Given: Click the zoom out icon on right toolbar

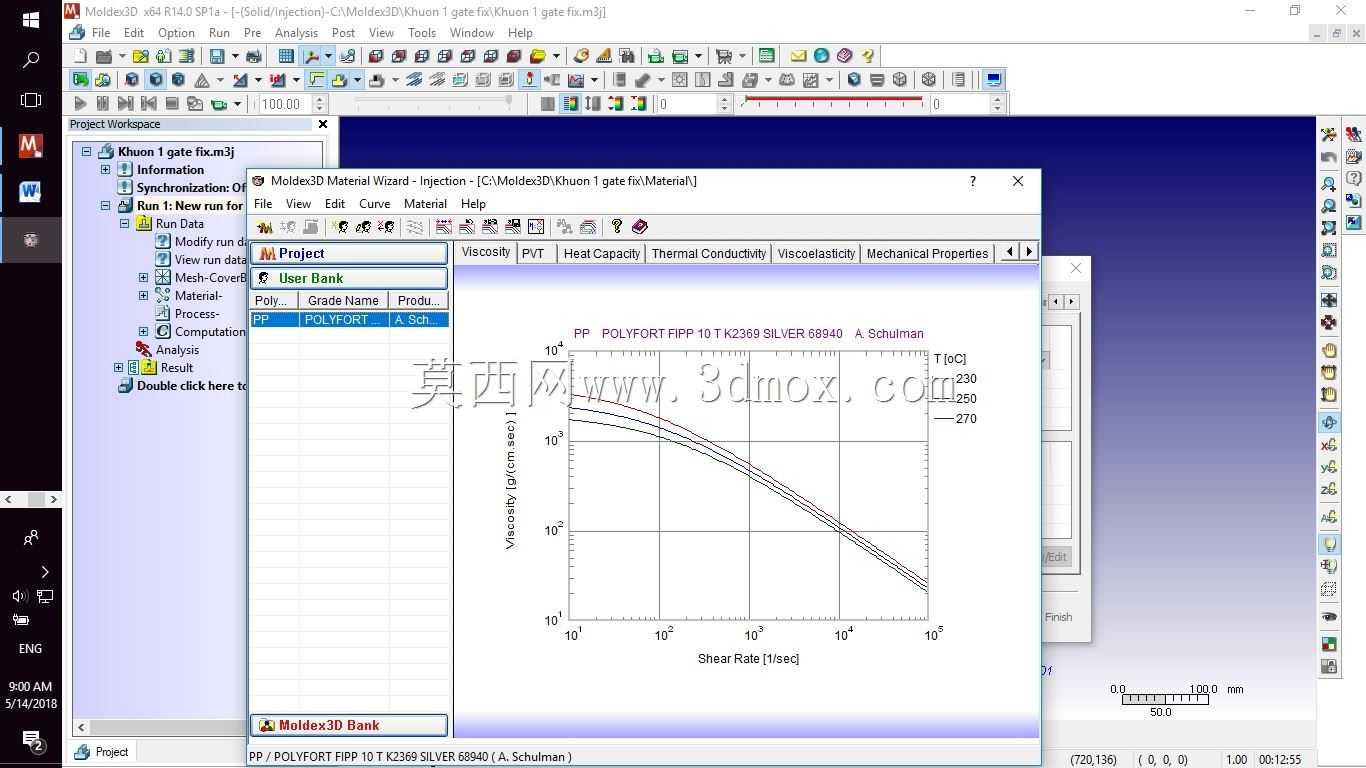Looking at the screenshot, I should pyautogui.click(x=1329, y=206).
